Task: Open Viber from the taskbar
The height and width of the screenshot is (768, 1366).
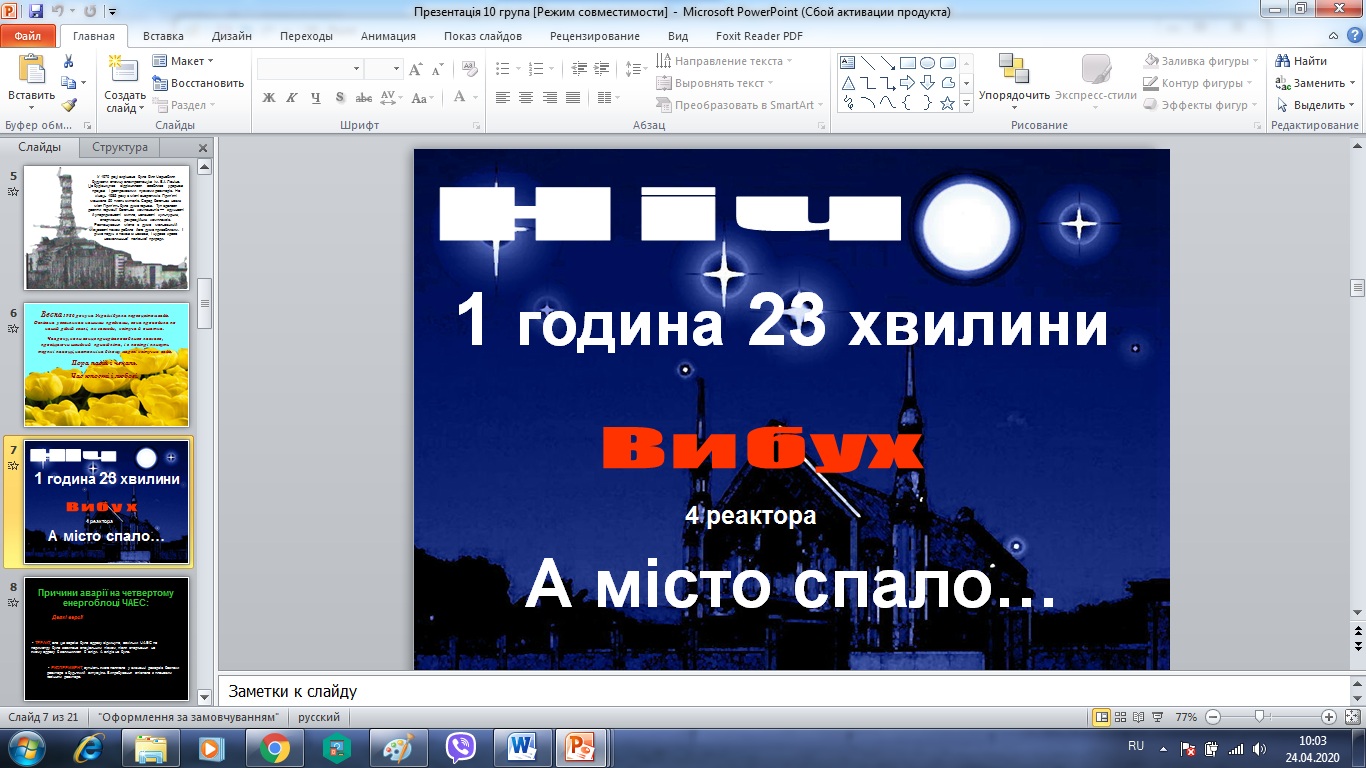Action: (x=460, y=747)
